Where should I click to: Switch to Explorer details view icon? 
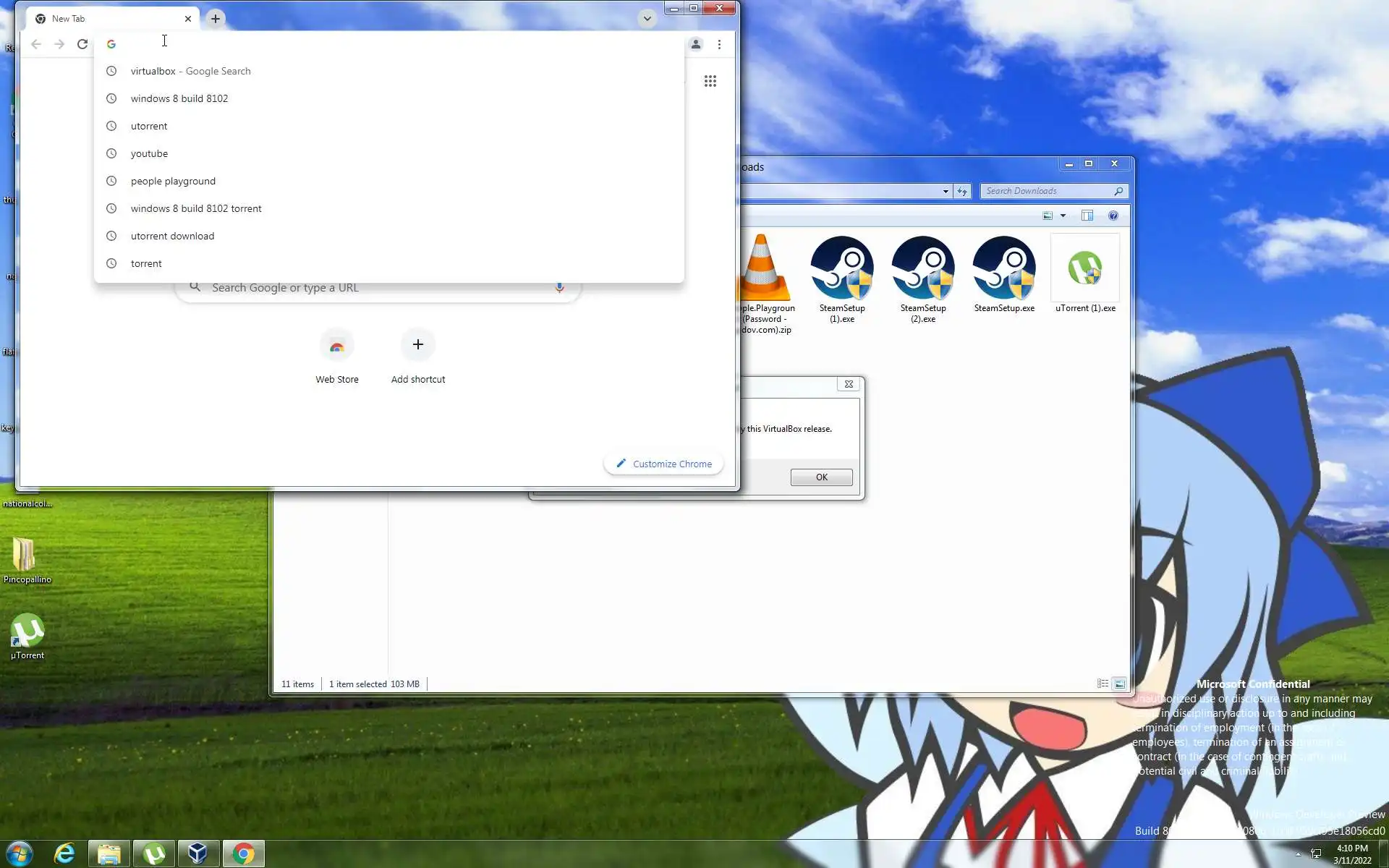point(1103,684)
